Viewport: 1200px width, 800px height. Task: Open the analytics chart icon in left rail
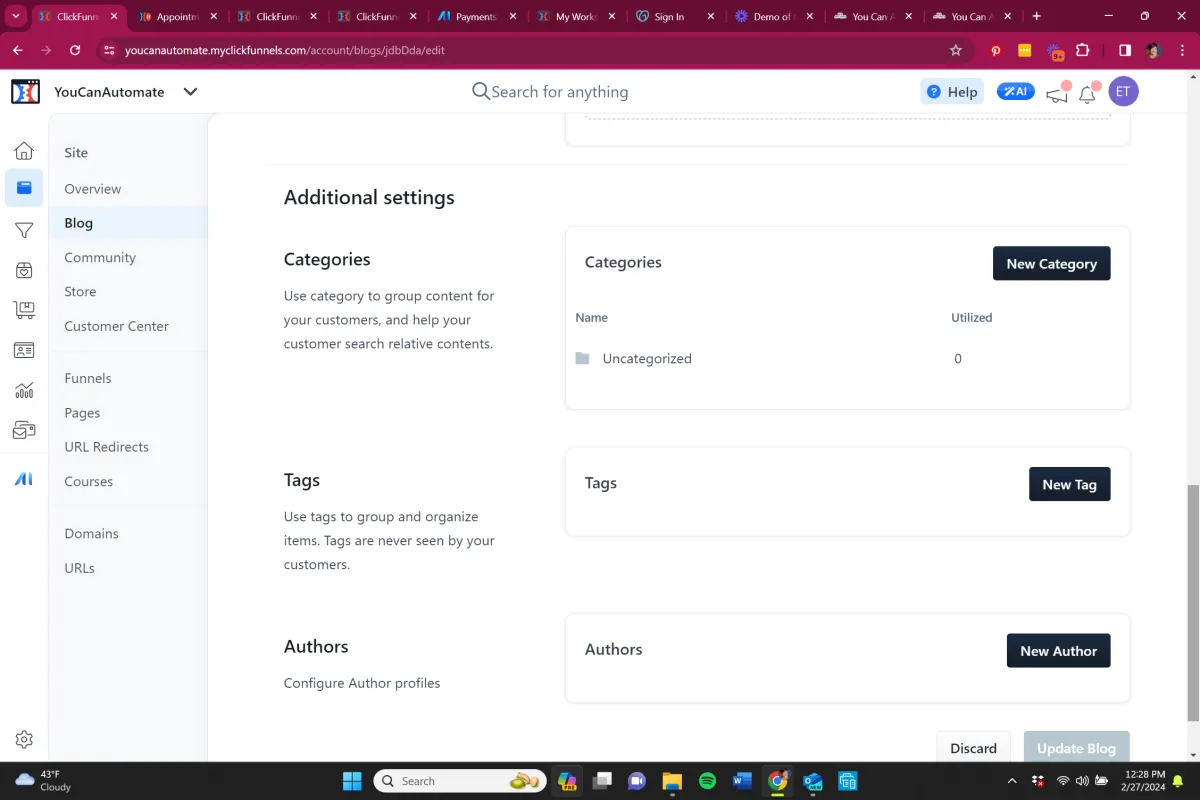(x=24, y=390)
